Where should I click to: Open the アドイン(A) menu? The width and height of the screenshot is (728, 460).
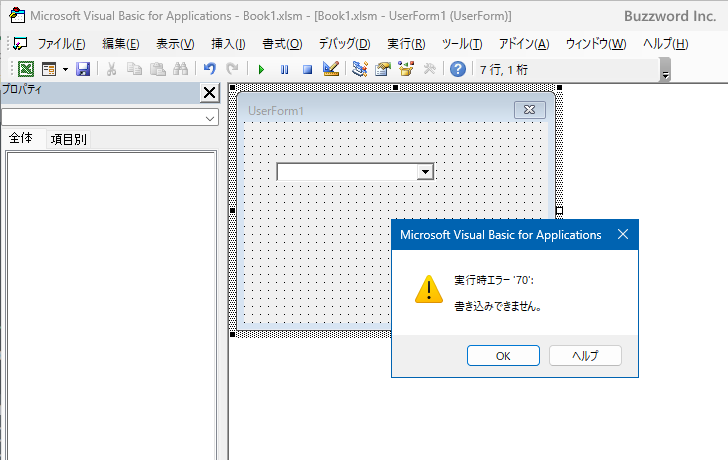point(524,44)
